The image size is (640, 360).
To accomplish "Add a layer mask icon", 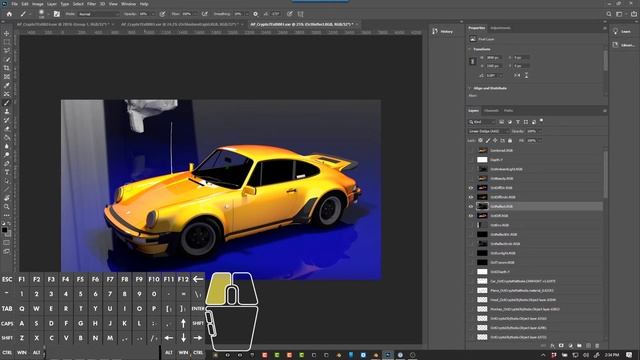I will (561, 346).
